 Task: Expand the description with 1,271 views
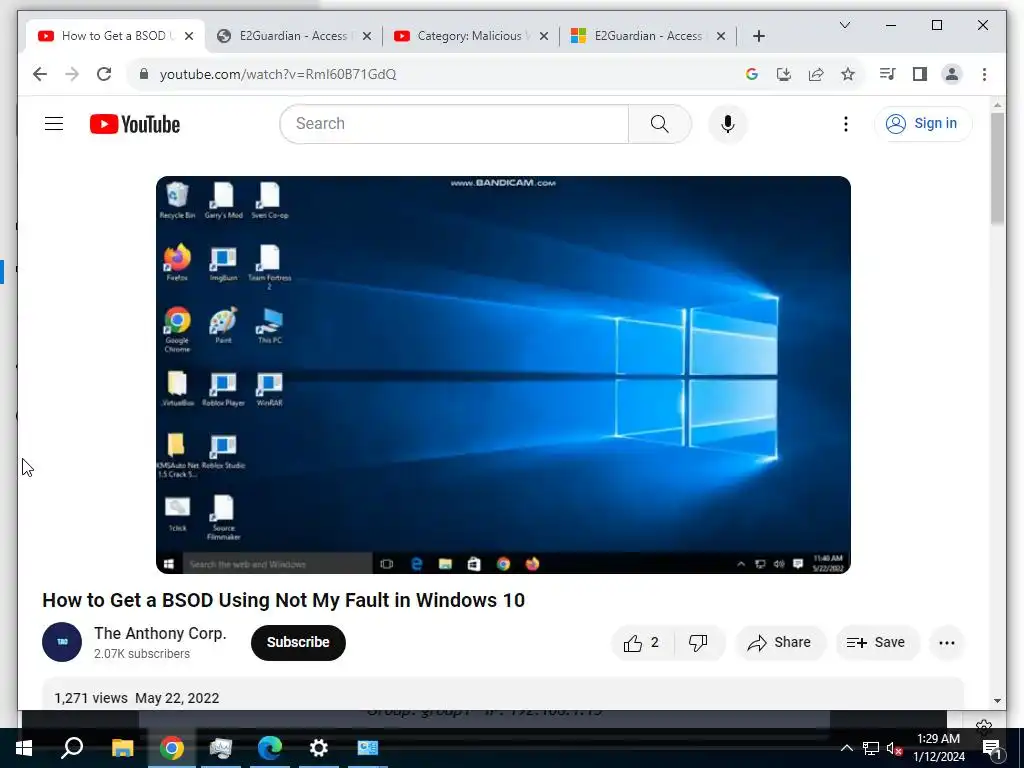pos(503,696)
